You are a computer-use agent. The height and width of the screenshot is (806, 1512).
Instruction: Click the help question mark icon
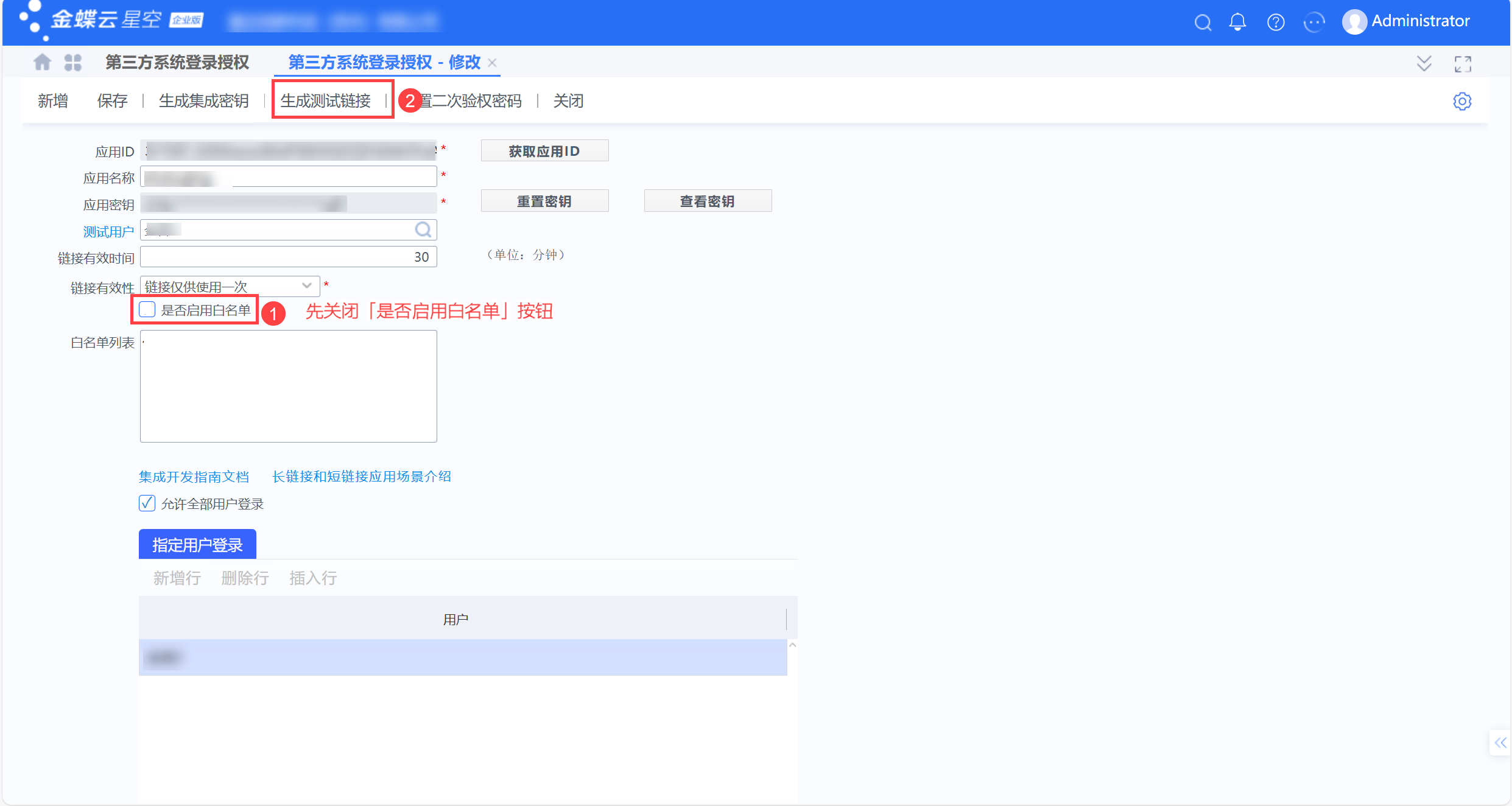[x=1276, y=23]
